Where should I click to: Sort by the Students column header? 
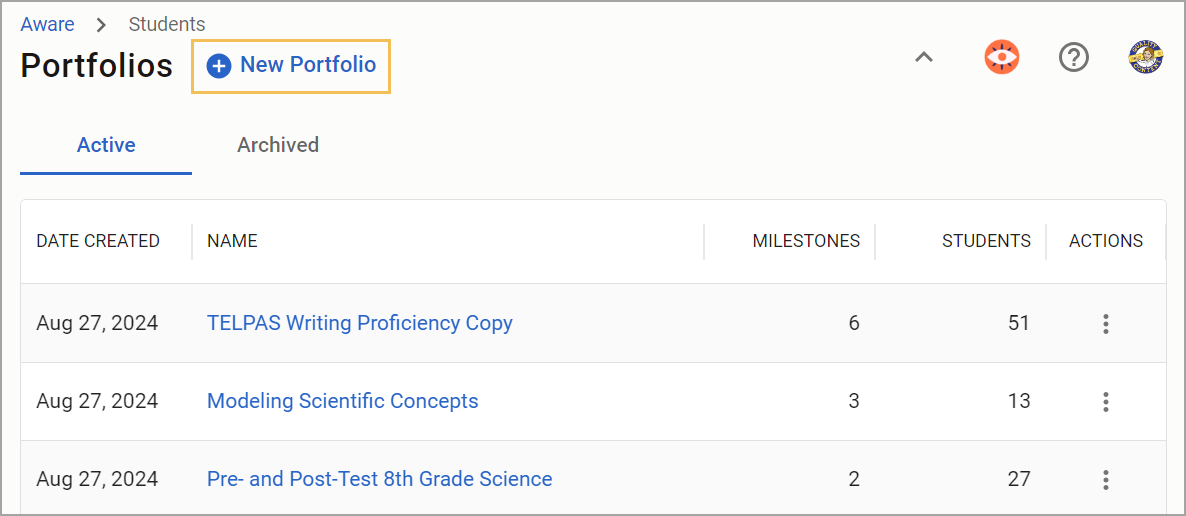click(986, 241)
